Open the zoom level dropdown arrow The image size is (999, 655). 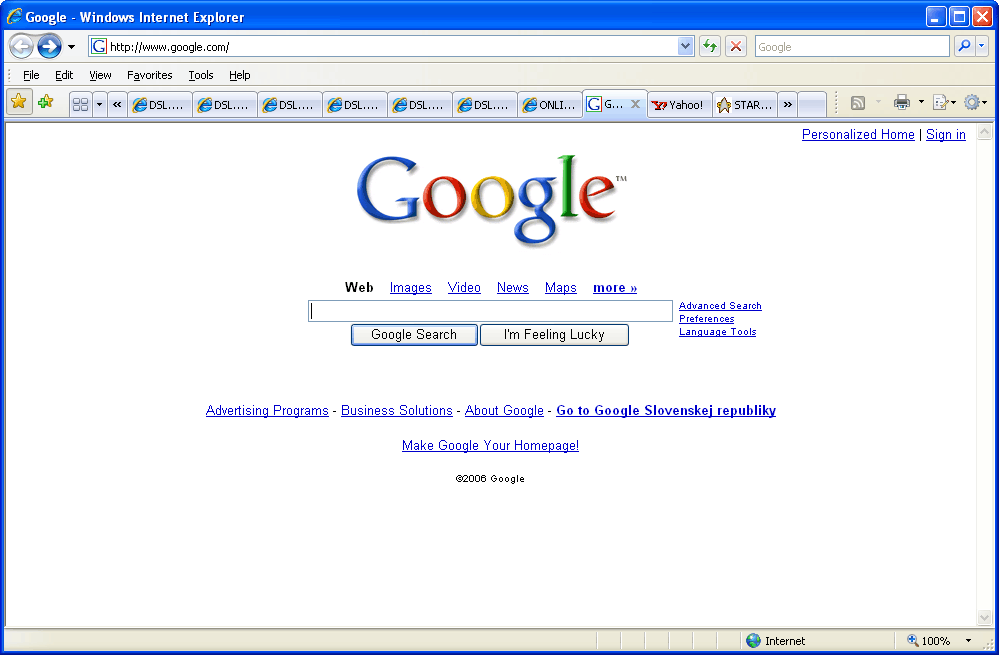click(x=968, y=640)
